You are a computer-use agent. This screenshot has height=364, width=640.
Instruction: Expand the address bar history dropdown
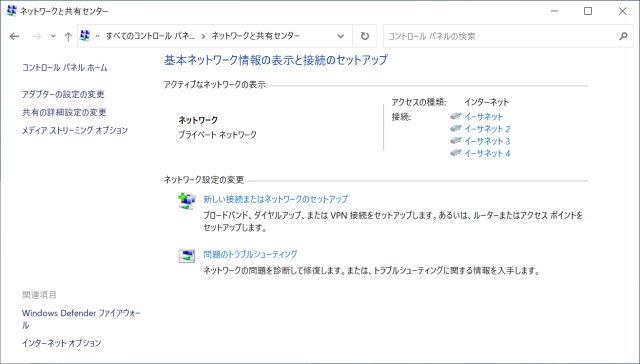[x=340, y=36]
